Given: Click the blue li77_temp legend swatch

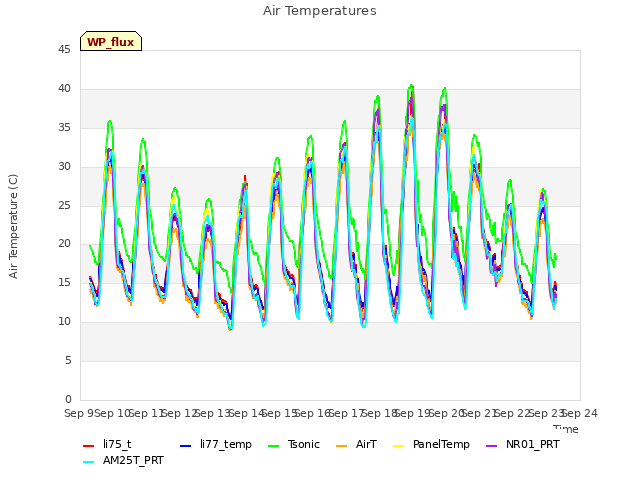Looking at the screenshot, I should [186, 446].
